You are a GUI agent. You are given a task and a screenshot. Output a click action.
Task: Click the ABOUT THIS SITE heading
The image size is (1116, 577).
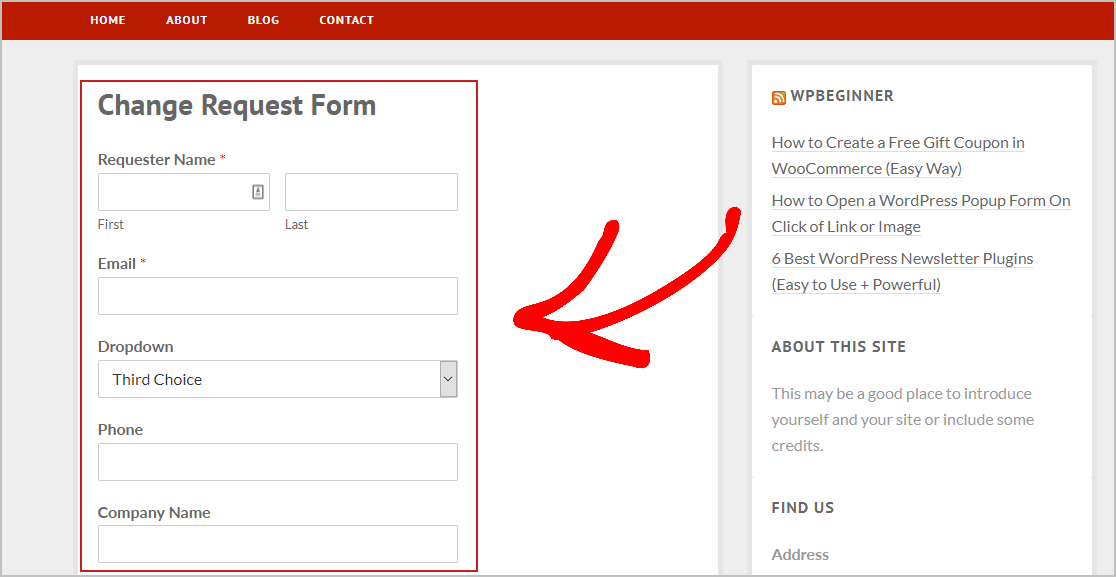coord(838,347)
